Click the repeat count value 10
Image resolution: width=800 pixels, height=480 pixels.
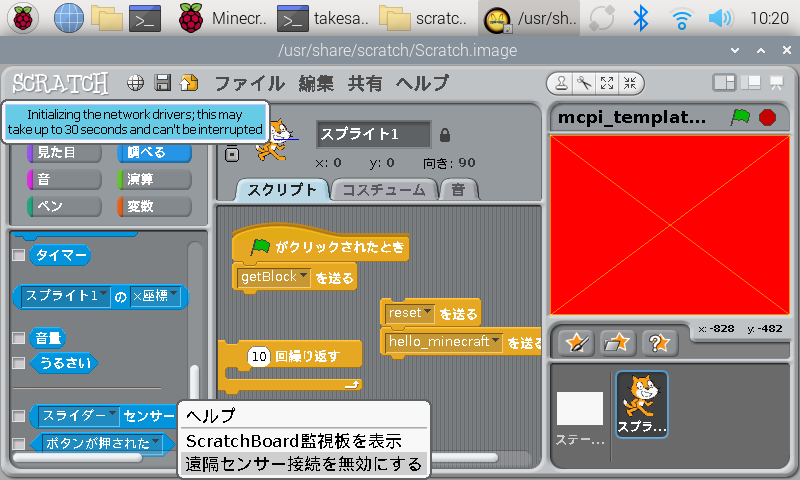pos(259,356)
